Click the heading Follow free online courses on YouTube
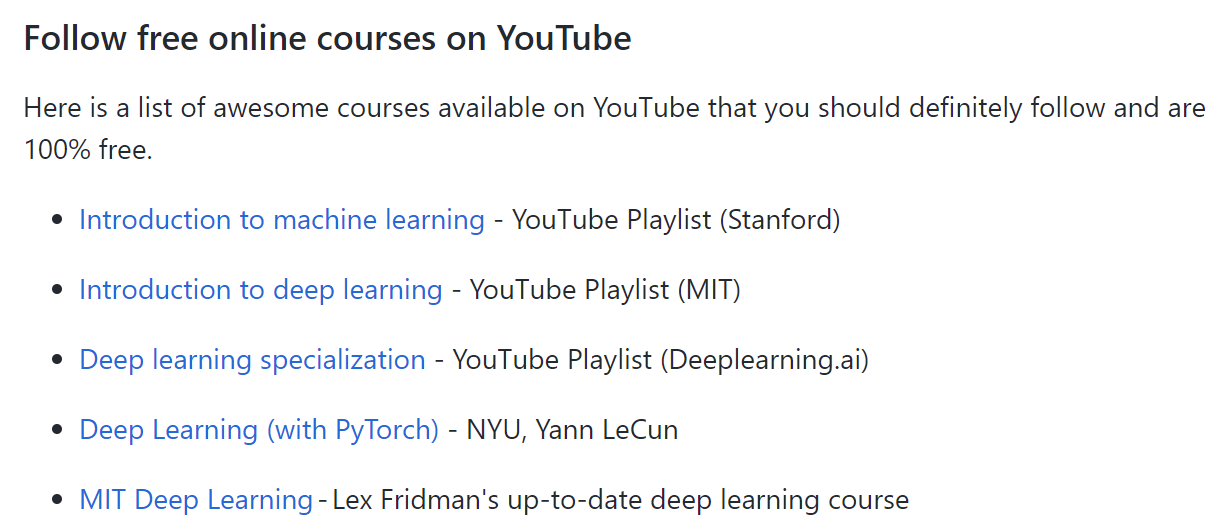 (x=327, y=38)
